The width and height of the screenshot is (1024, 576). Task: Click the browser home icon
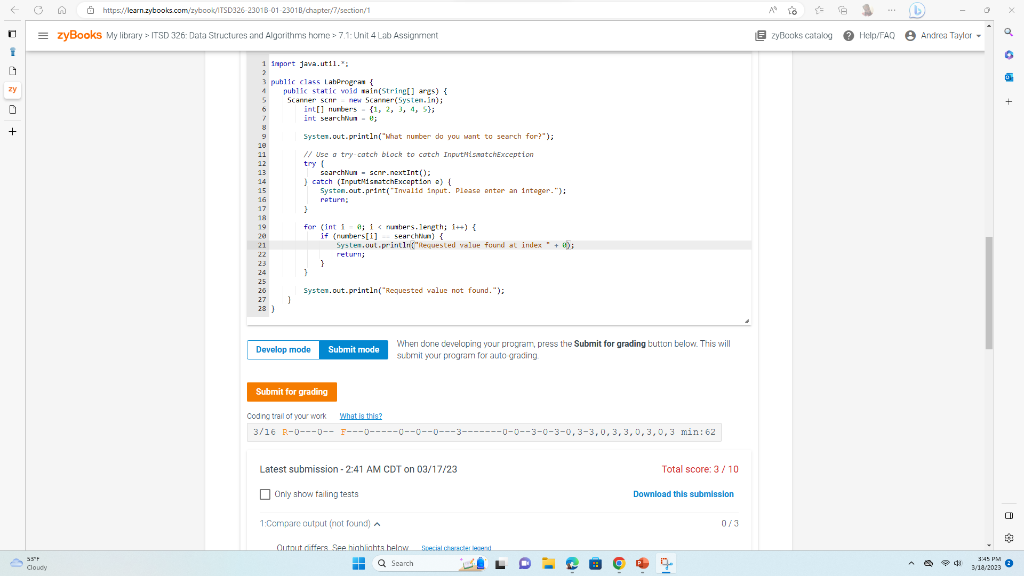coord(63,11)
